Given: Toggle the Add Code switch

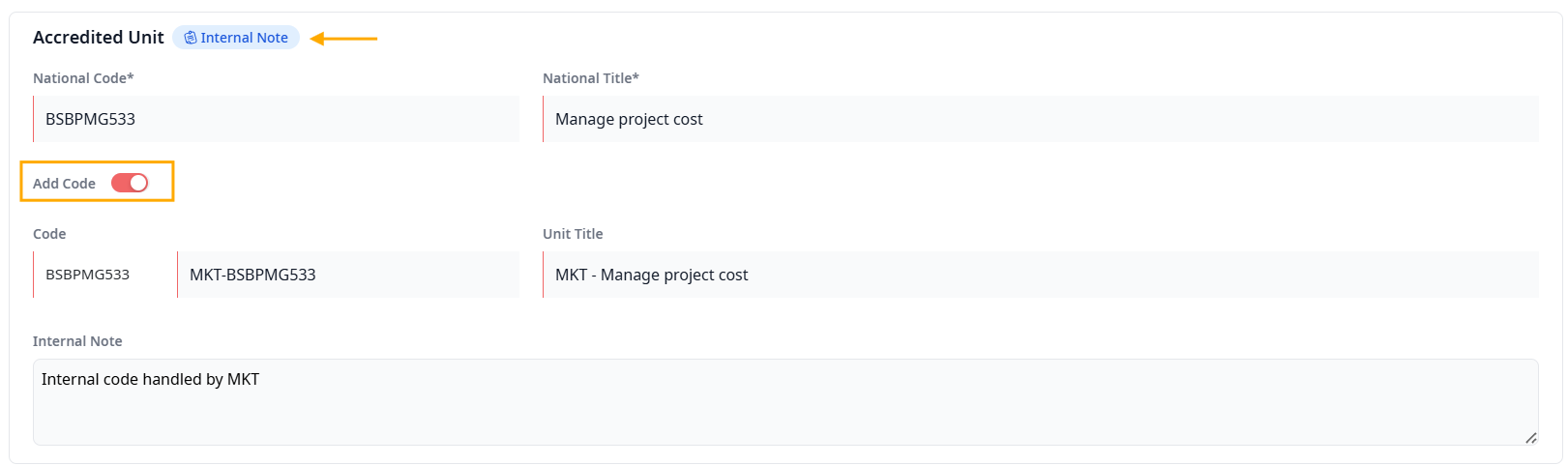Looking at the screenshot, I should tap(130, 183).
